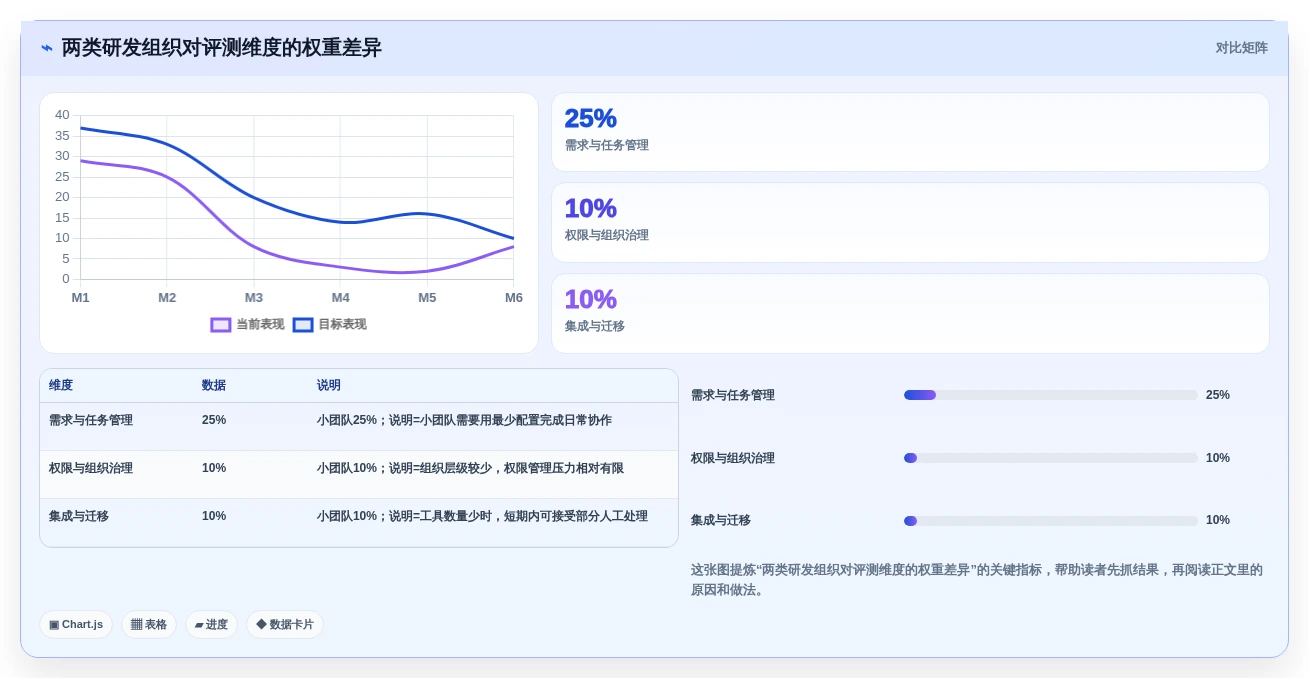Click explanation starting 小团队25%
Screen dimensions: 1309x678
464,420
